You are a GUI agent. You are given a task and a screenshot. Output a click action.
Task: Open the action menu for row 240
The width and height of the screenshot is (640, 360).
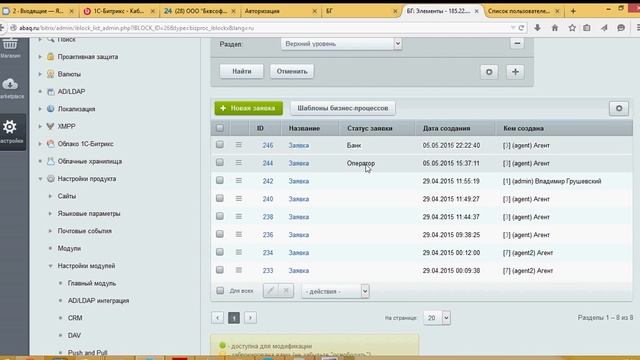pos(239,199)
